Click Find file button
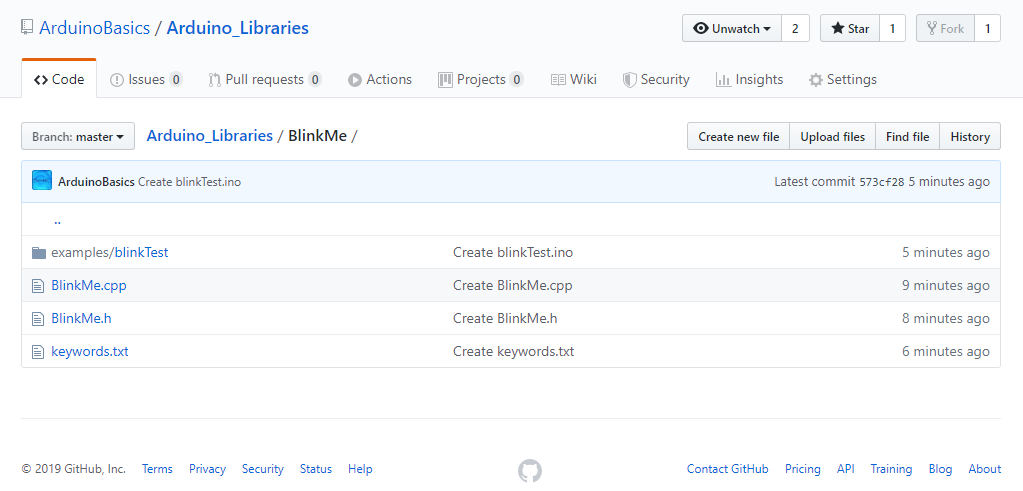Image resolution: width=1023 pixels, height=491 pixels. pos(908,136)
